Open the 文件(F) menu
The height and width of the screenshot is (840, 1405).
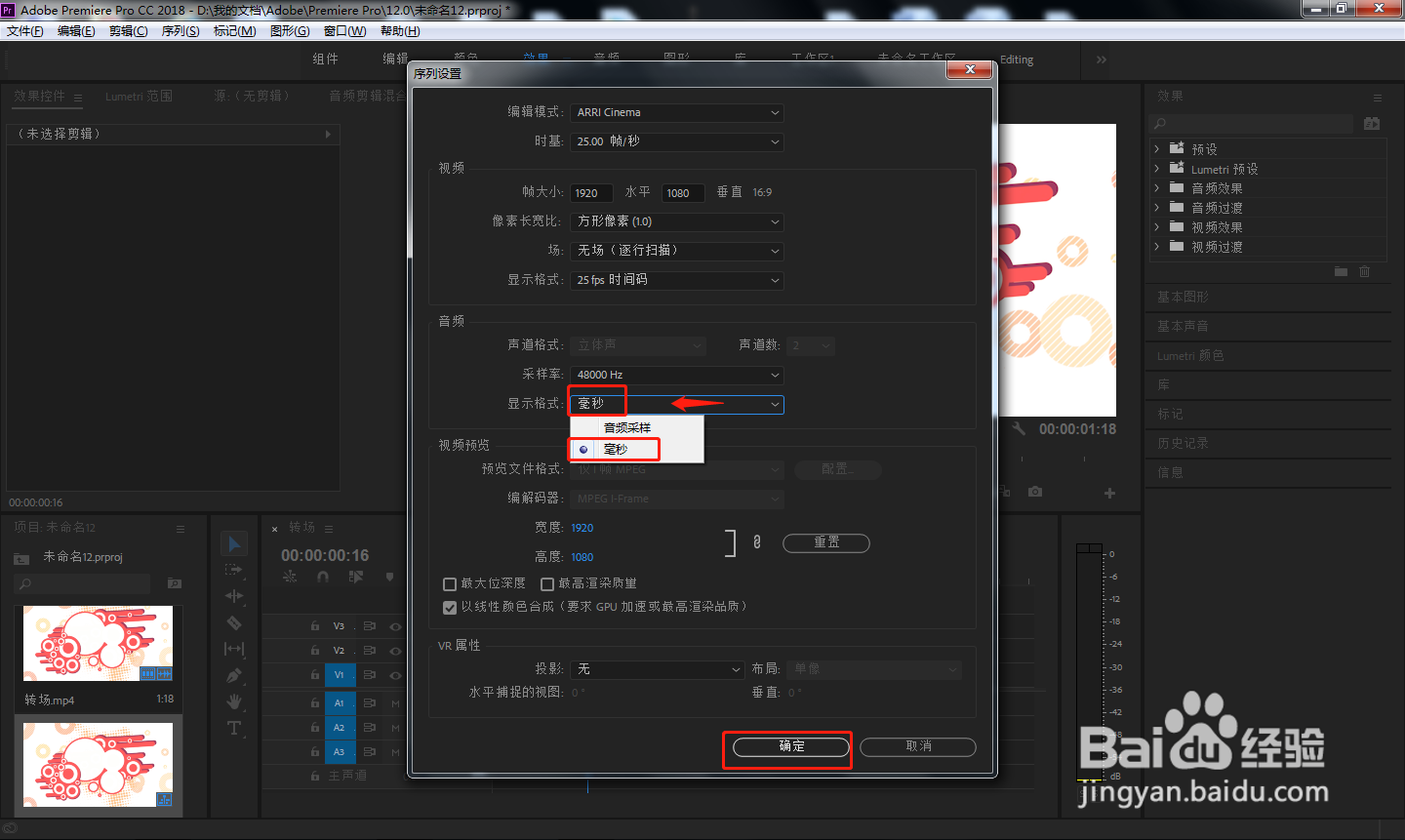(25, 31)
